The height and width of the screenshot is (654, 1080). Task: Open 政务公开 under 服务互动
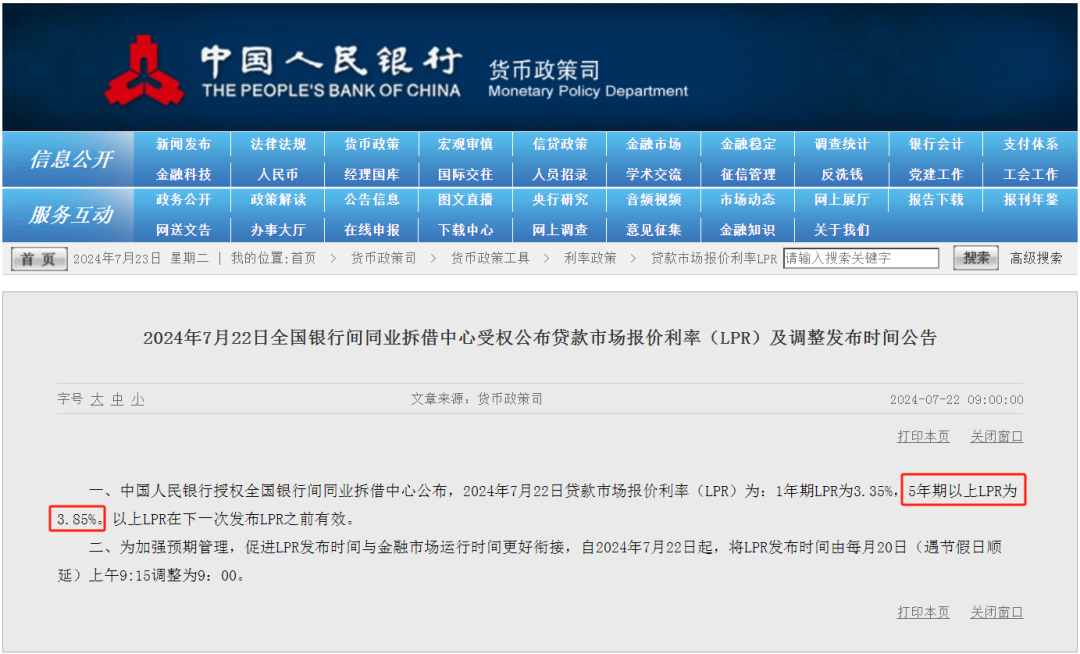click(183, 200)
